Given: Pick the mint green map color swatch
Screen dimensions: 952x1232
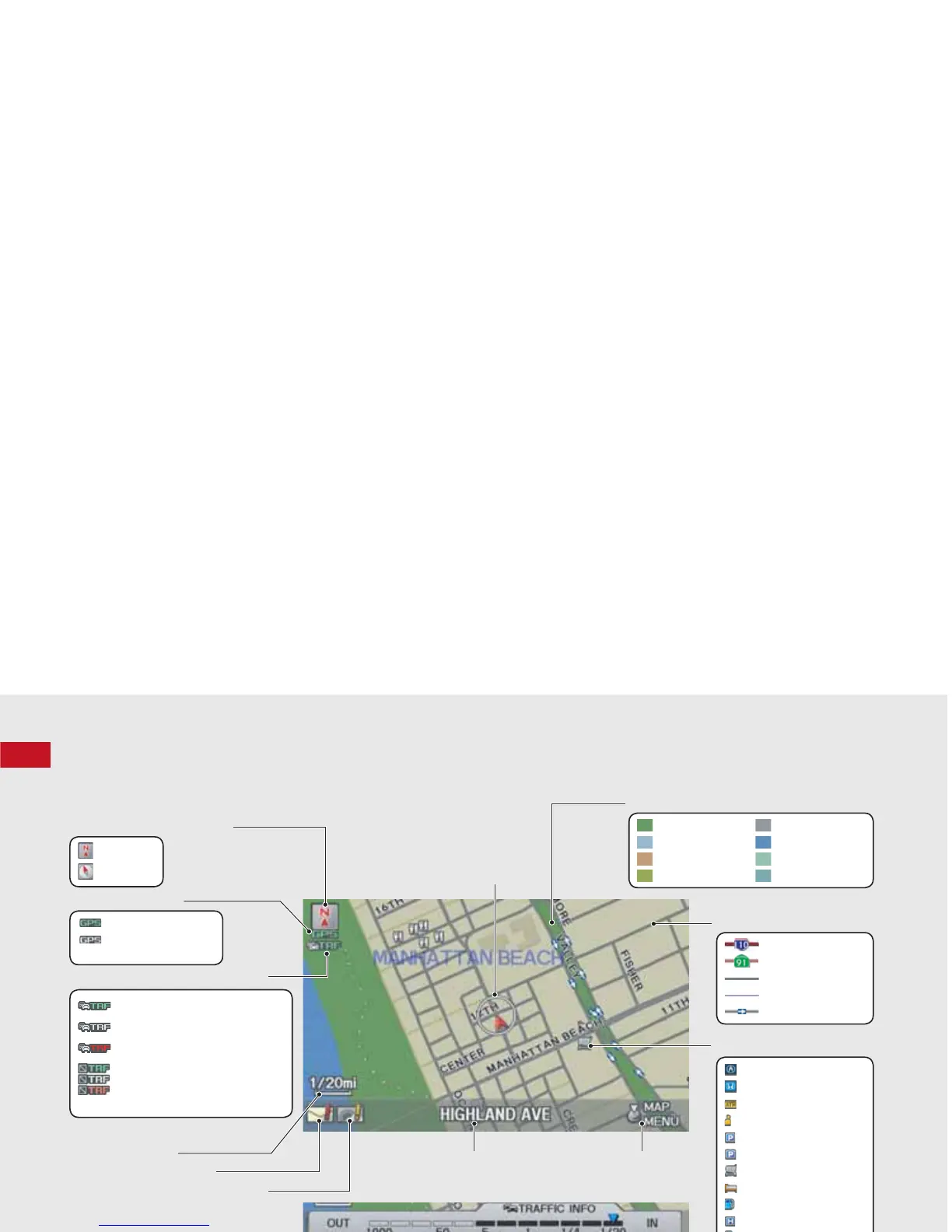Looking at the screenshot, I should pyautogui.click(x=763, y=859).
